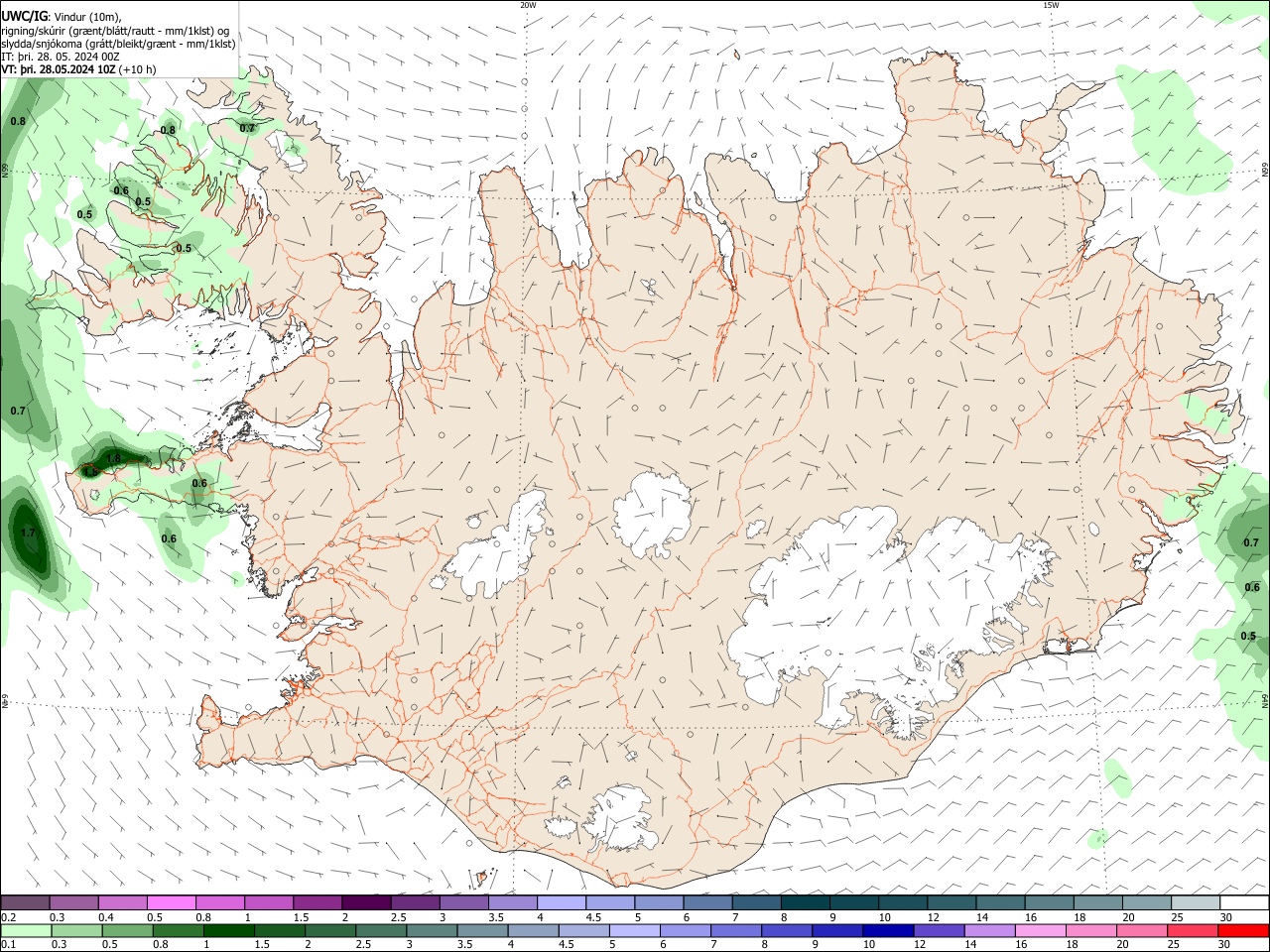
Task: Pick the palest green swatch at rain scale 0.1
Action: [25, 930]
